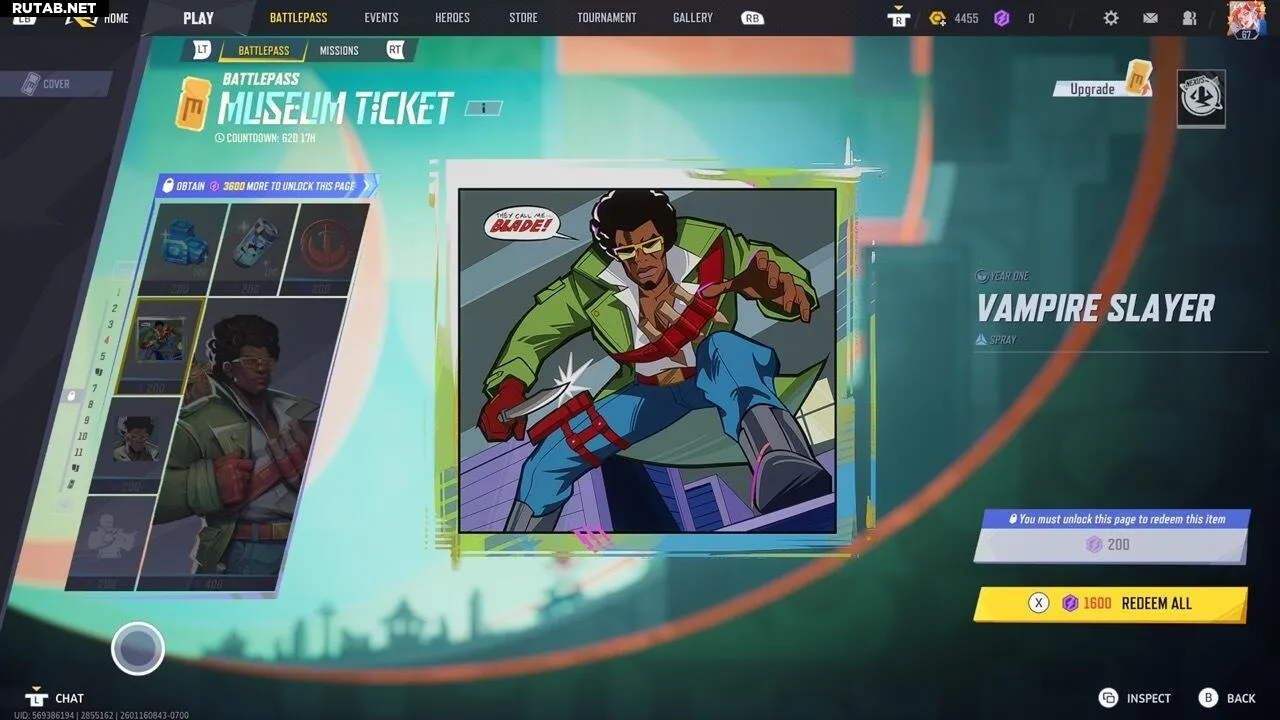Click the purple Chrono token icon
1280x720 pixels.
(1002, 18)
